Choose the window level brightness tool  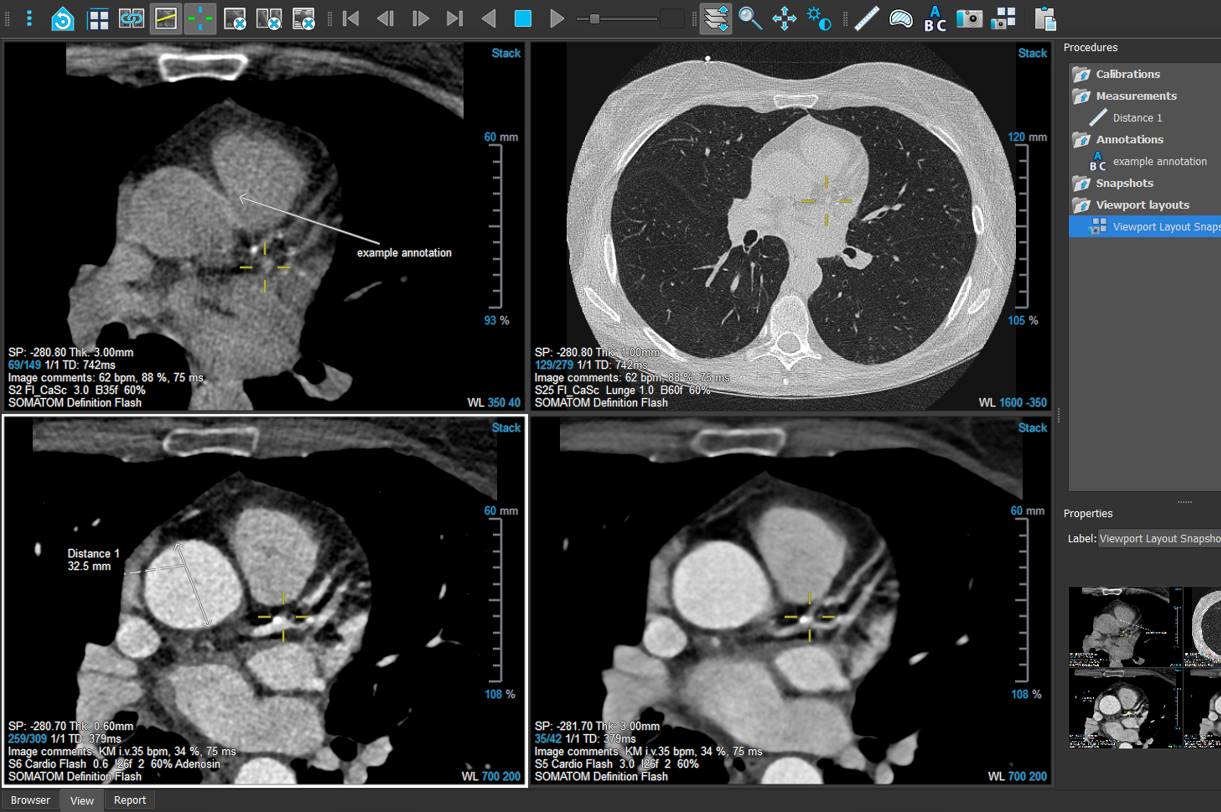(x=819, y=19)
